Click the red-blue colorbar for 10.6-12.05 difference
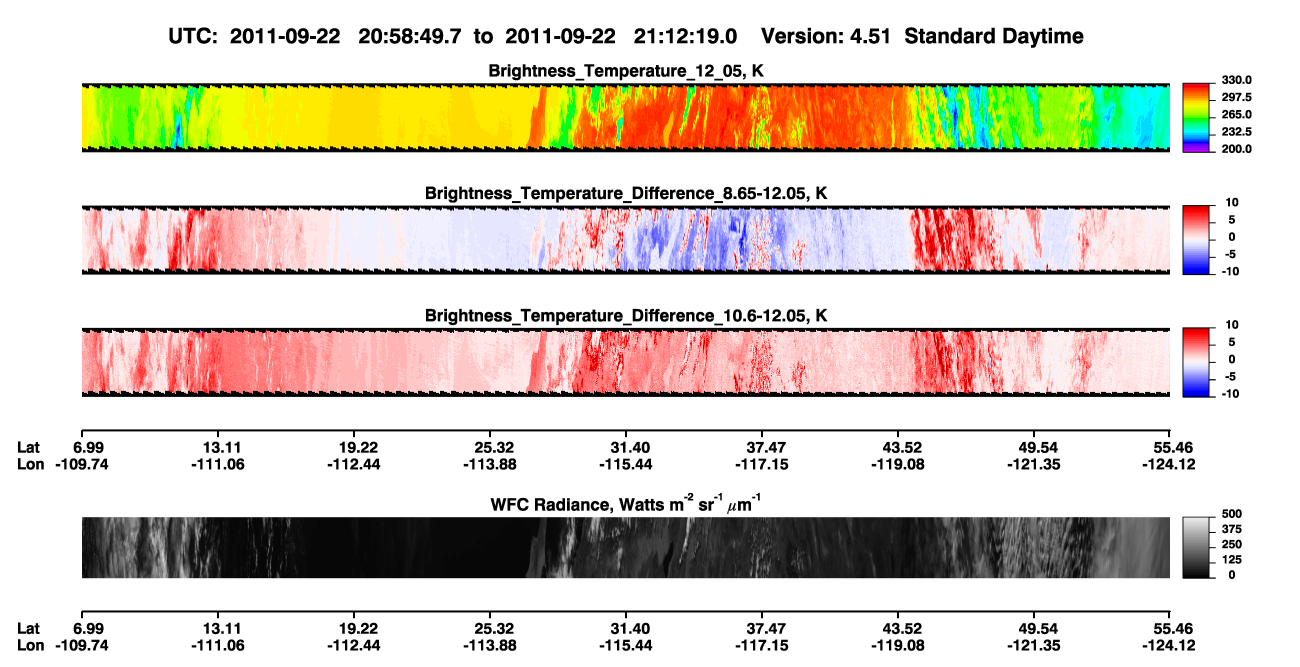The height and width of the screenshot is (667, 1300). [1197, 362]
